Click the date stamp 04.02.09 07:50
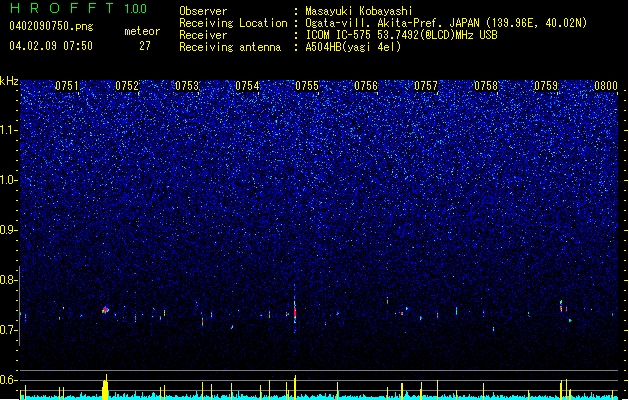 click(51, 46)
